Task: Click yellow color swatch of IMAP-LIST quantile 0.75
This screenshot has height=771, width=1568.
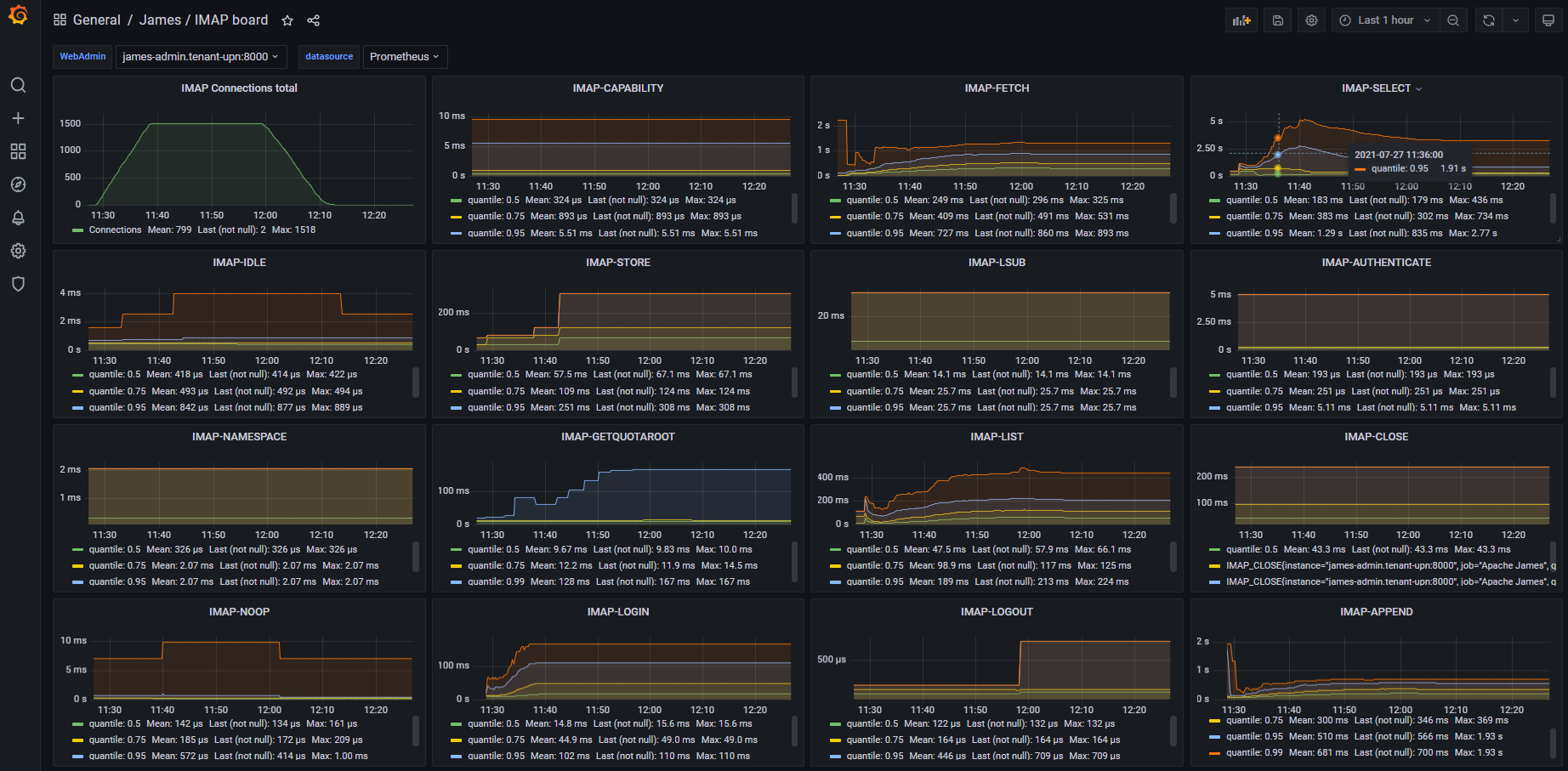Action: pyautogui.click(x=835, y=566)
